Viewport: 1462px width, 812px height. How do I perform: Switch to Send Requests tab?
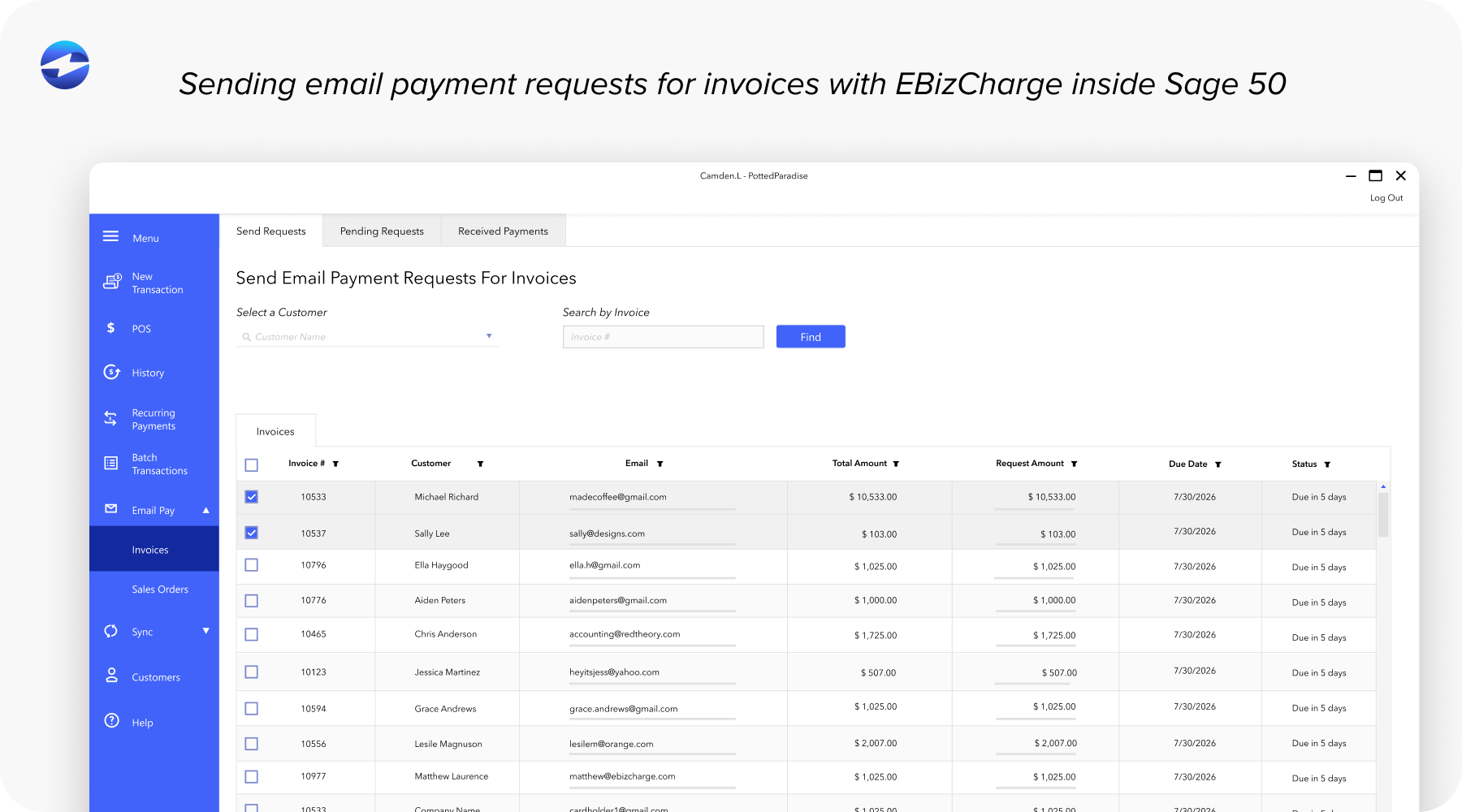[x=271, y=231]
